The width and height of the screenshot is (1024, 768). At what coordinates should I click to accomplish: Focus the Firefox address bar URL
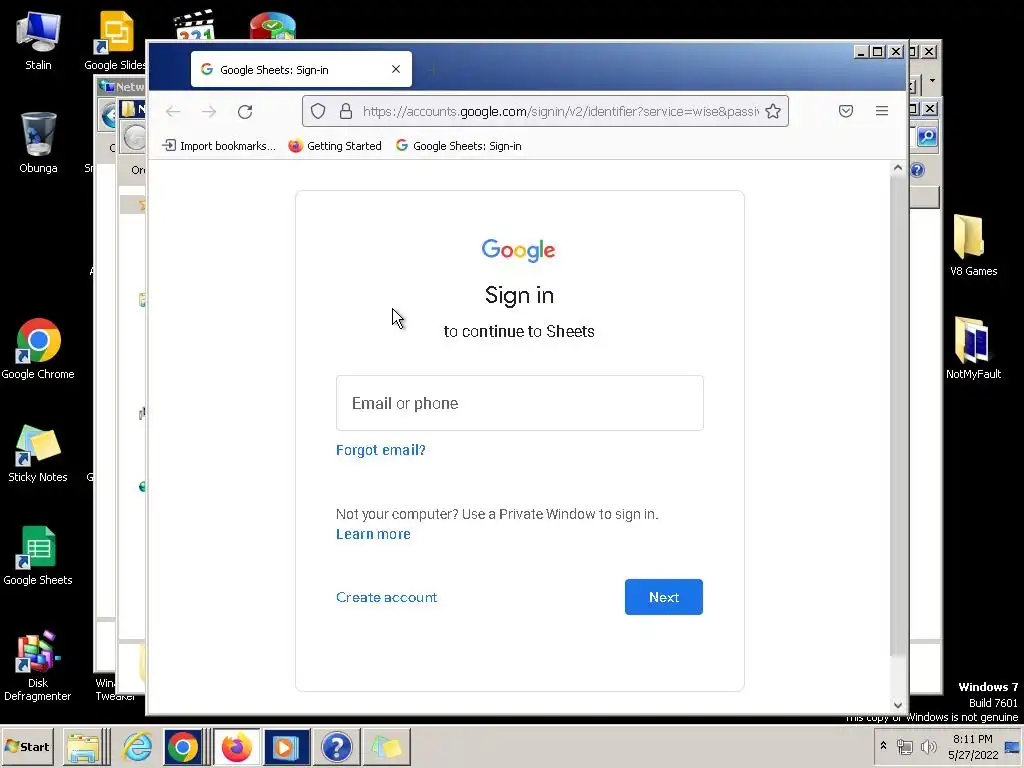560,112
